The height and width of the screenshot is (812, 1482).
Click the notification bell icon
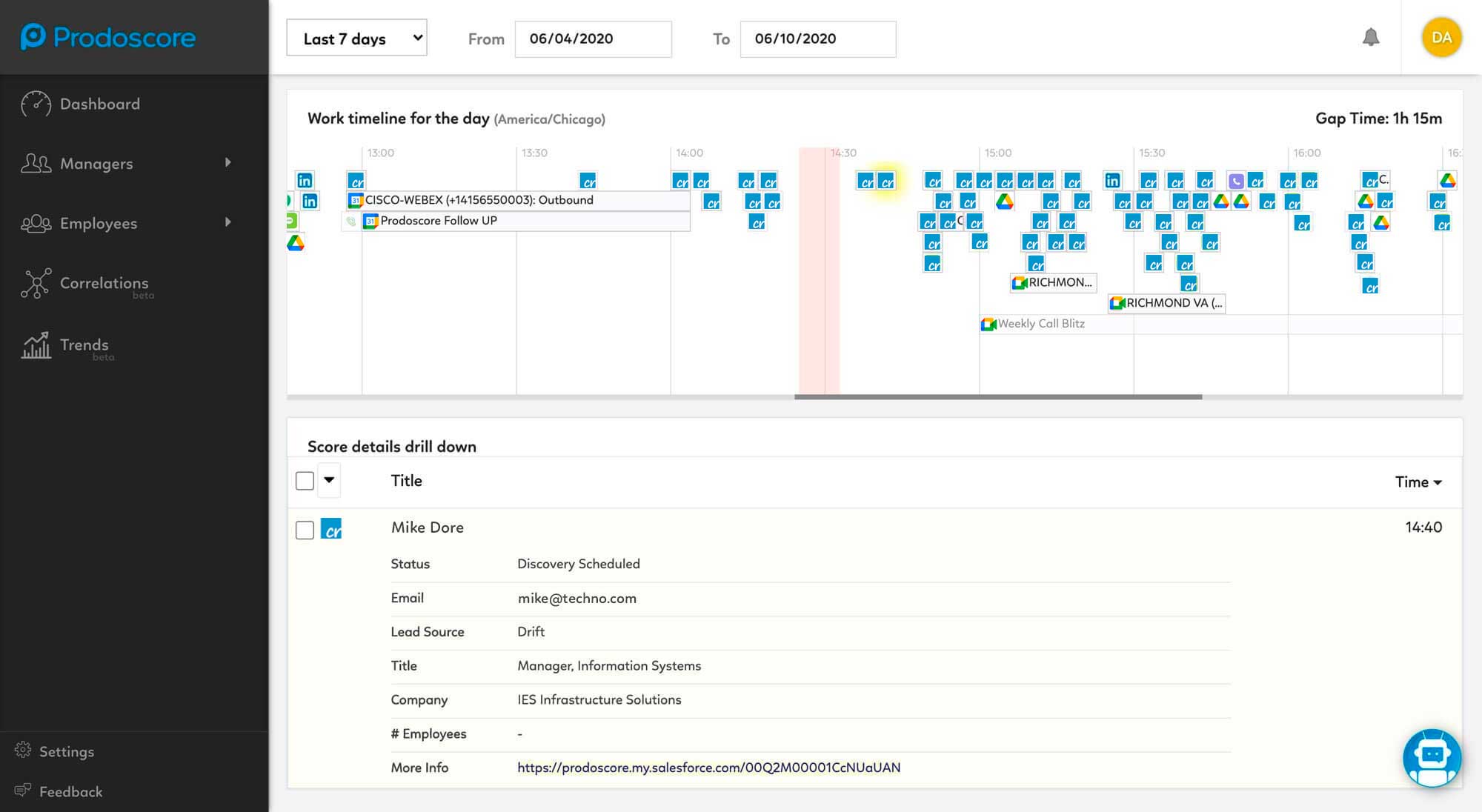click(x=1370, y=38)
